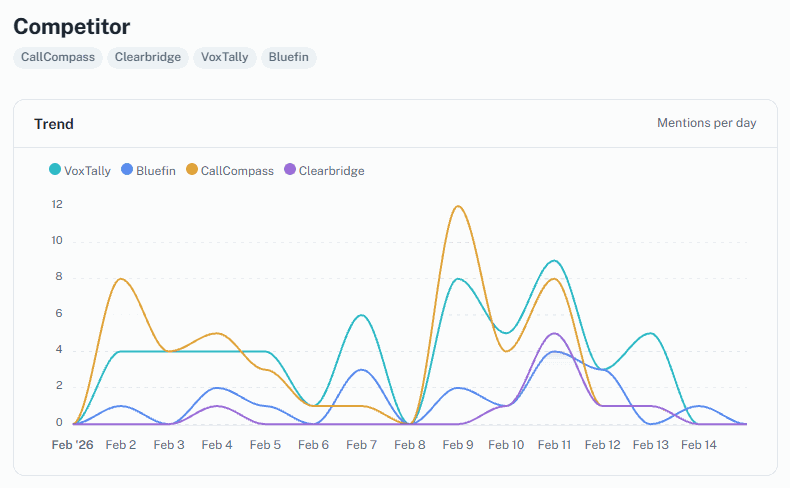The height and width of the screenshot is (488, 790).
Task: Select the Bluefin competitor chip
Action: [x=289, y=57]
